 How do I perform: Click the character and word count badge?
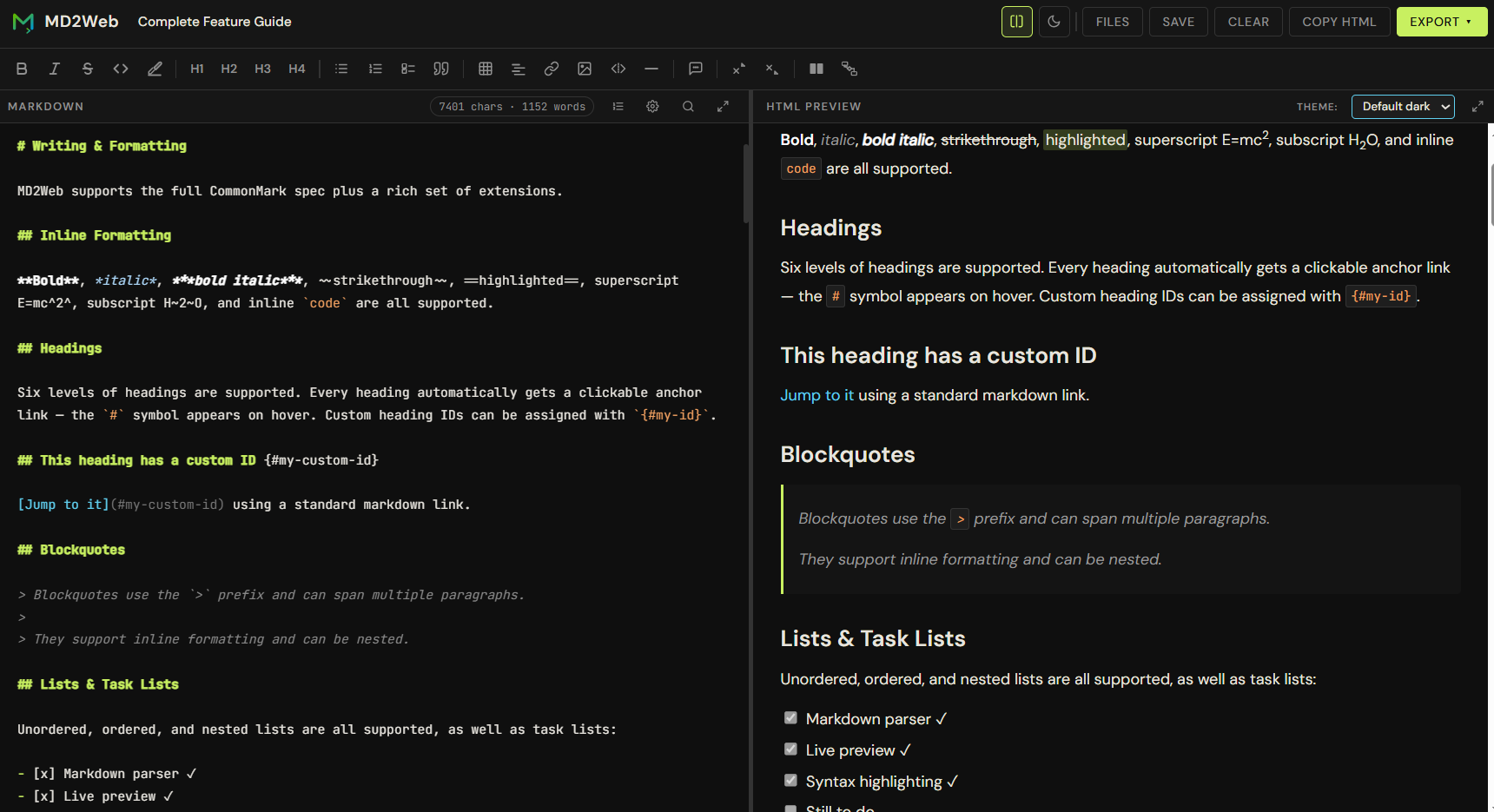click(512, 106)
